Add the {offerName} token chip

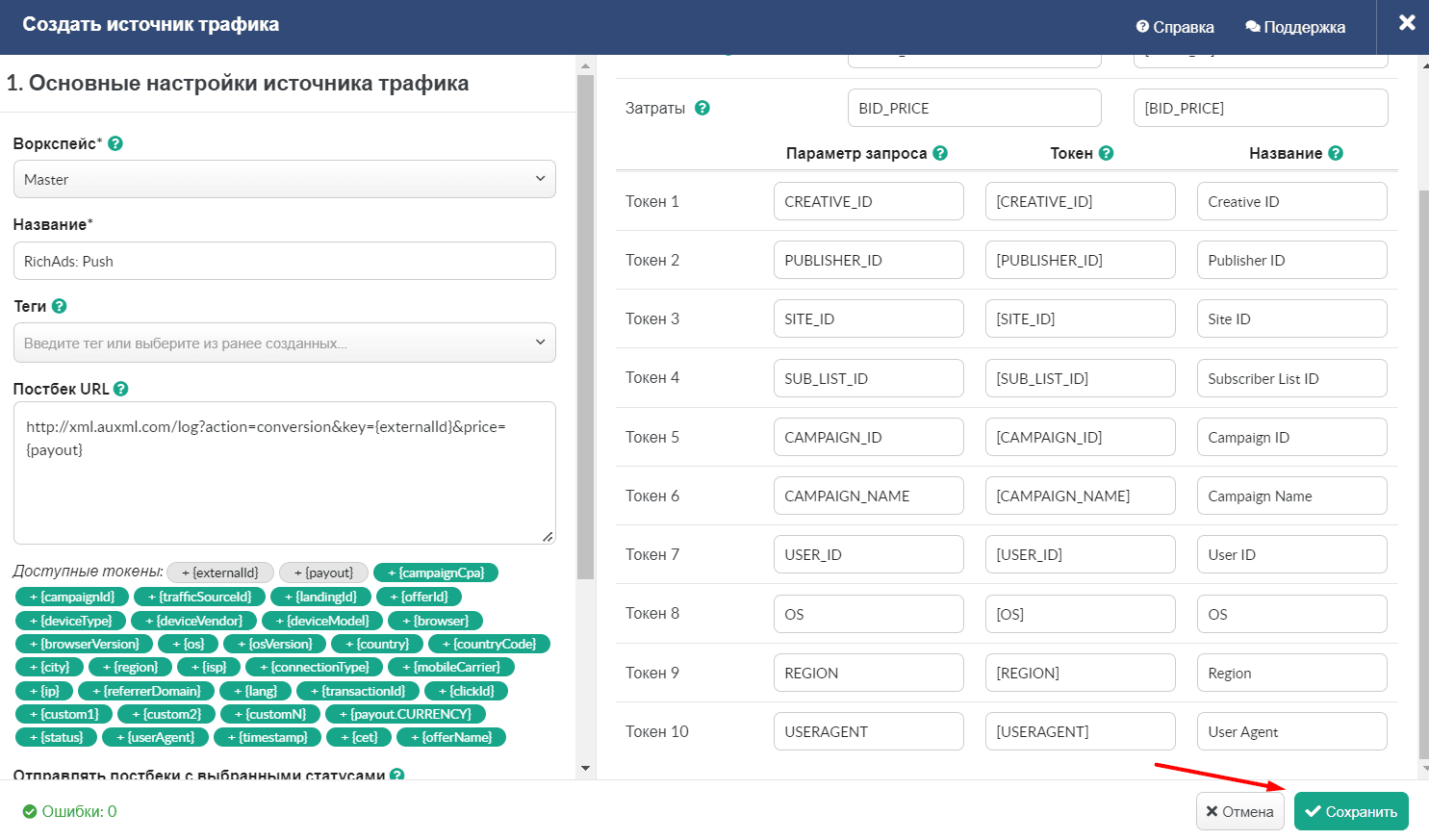tap(450, 737)
